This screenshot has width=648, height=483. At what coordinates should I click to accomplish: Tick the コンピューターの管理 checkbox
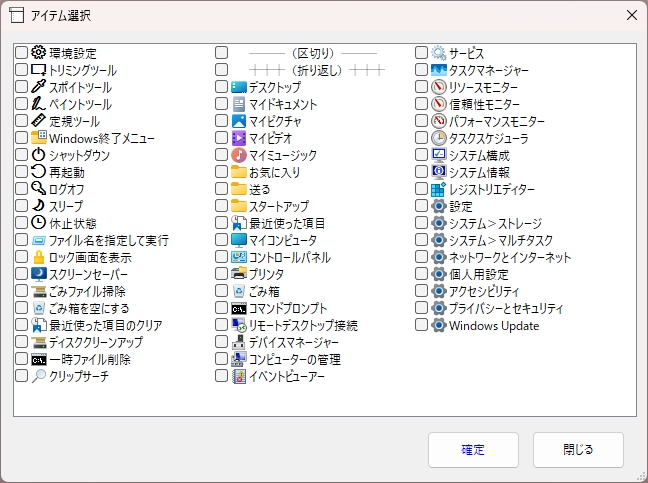coord(222,359)
